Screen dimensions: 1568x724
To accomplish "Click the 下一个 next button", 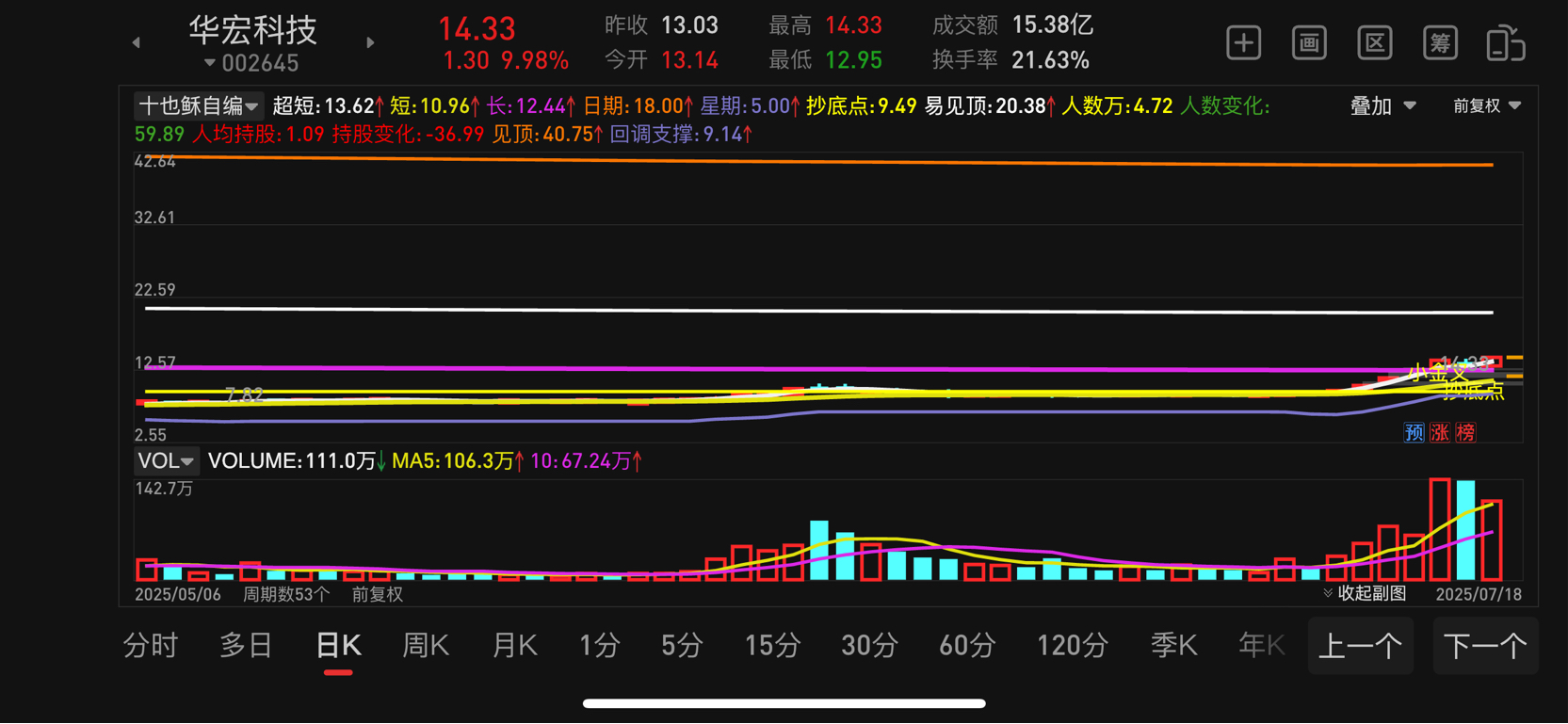I will pos(1485,646).
